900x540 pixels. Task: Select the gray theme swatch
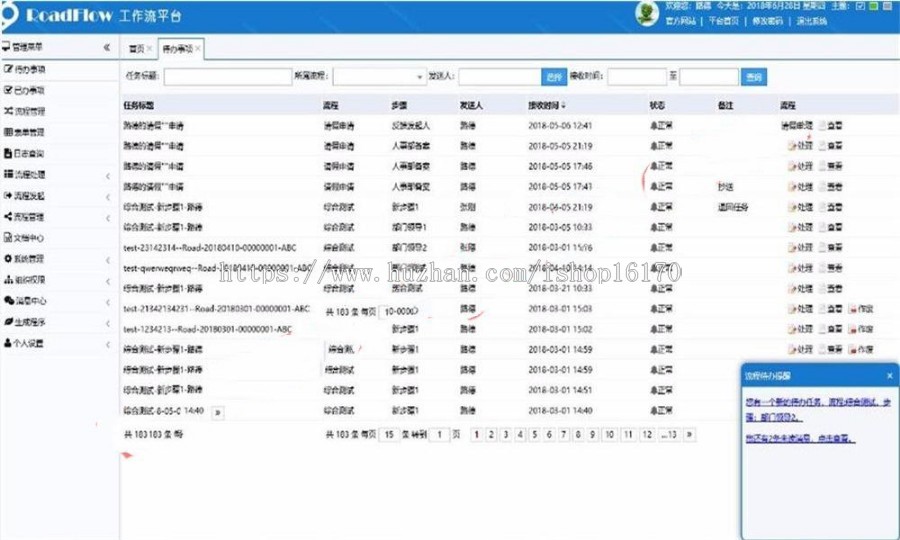(886, 6)
